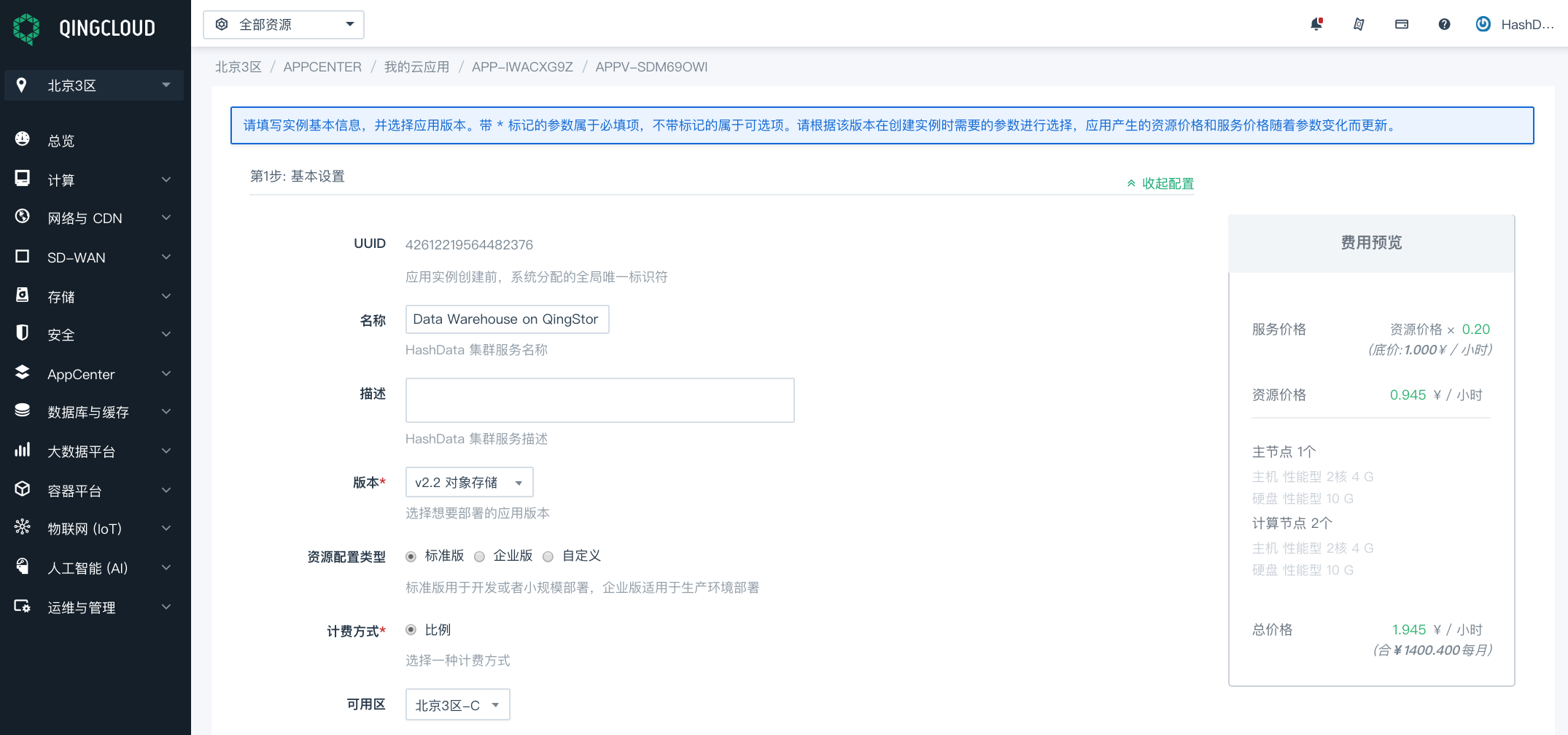The height and width of the screenshot is (735, 1568).
Task: Click the 物联网 (IoT) icon
Action: (x=23, y=526)
